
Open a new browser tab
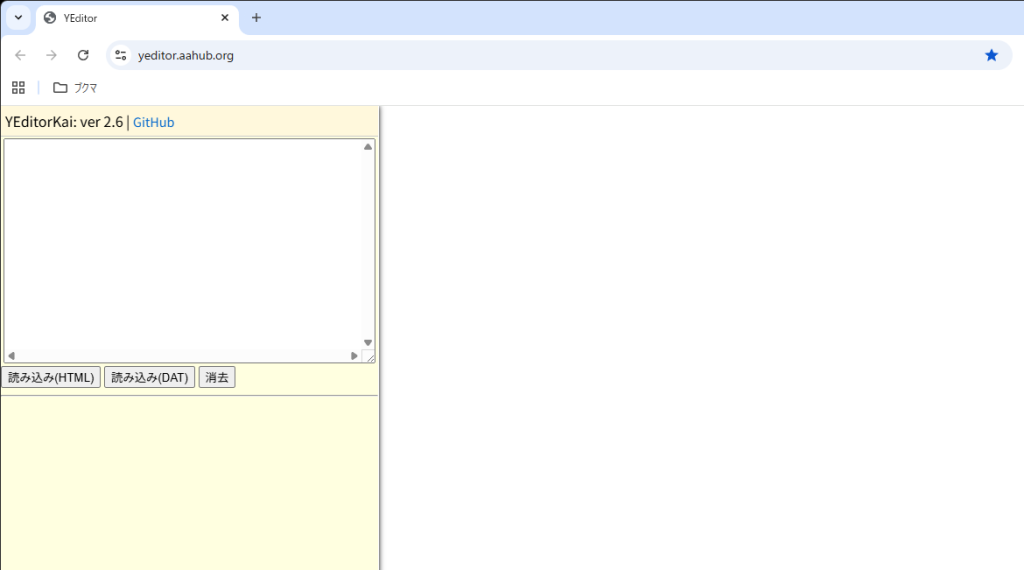point(256,18)
